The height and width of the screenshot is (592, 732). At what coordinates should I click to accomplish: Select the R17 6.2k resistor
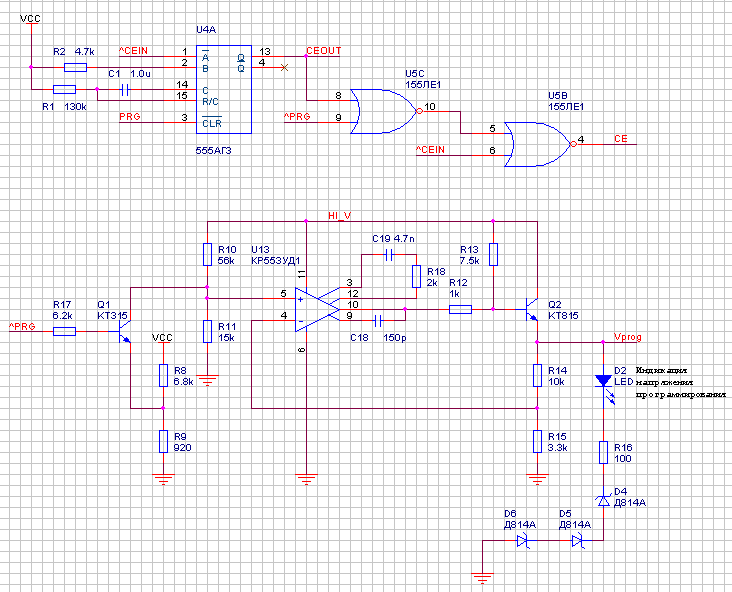coord(63,328)
